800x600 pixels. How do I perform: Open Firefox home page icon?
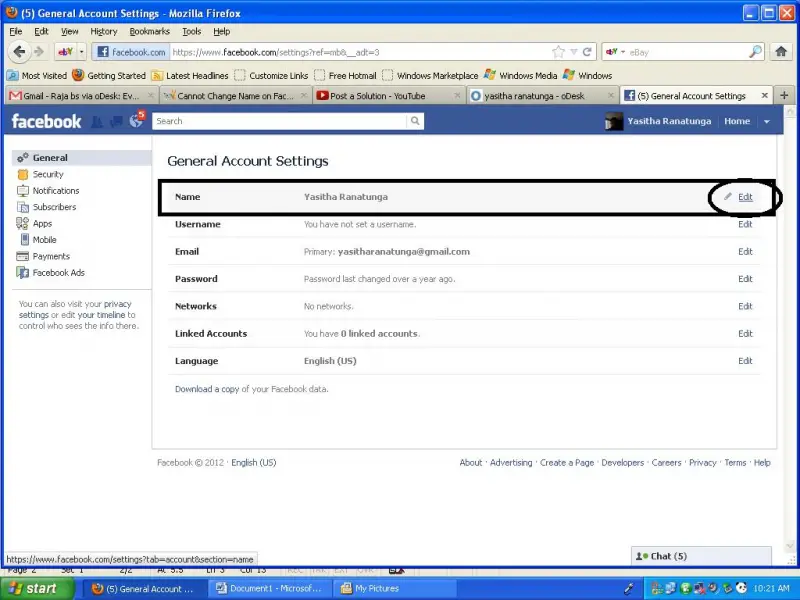click(781, 51)
